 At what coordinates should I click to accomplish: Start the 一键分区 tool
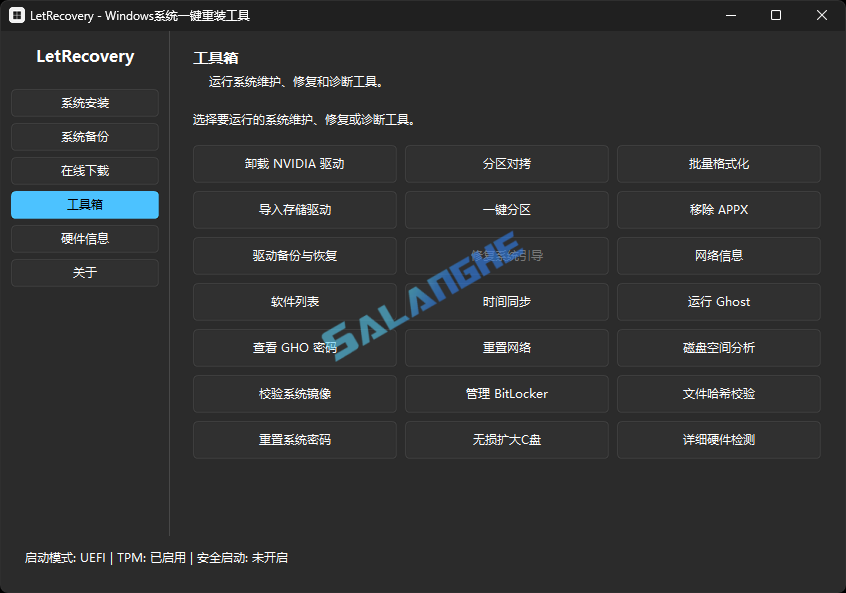(x=507, y=210)
